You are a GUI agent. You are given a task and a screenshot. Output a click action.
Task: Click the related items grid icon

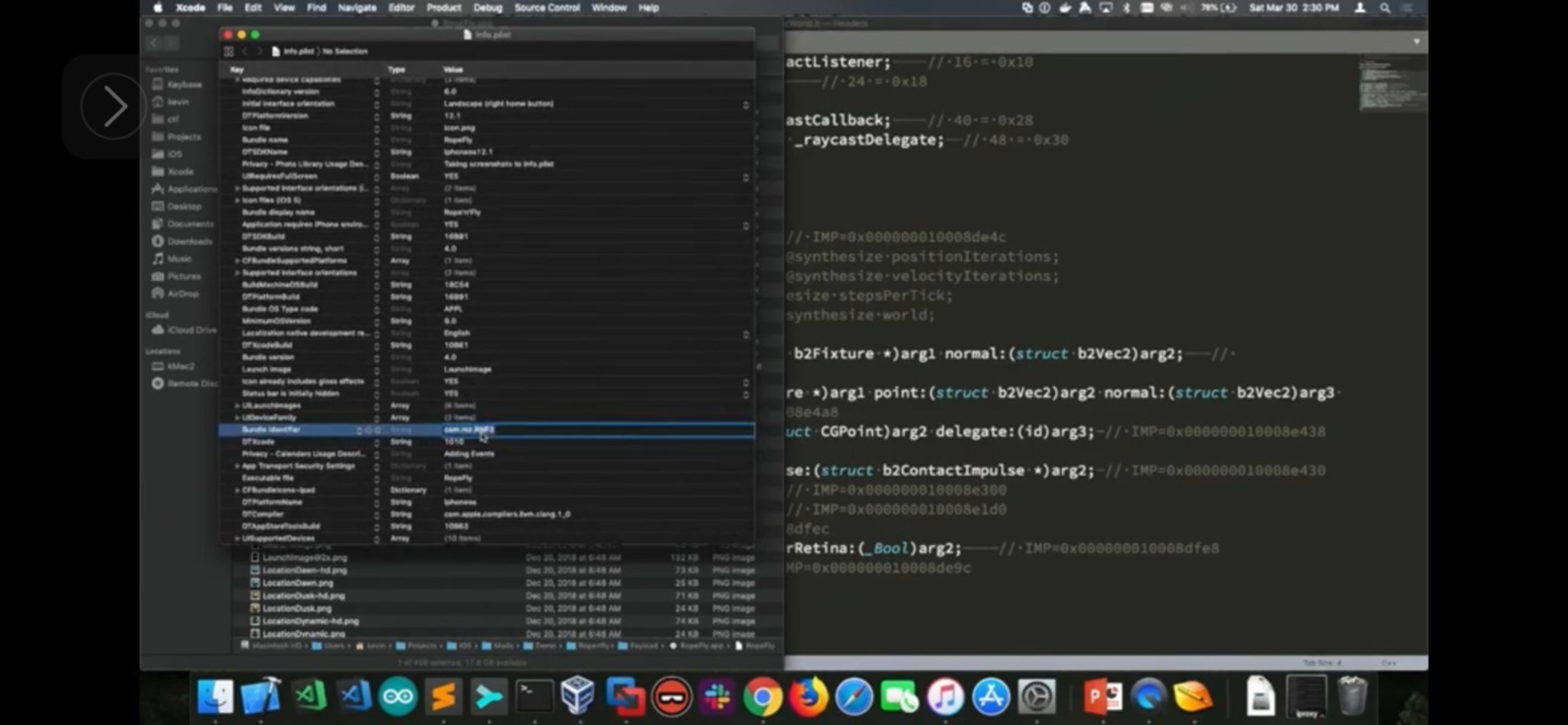coord(228,51)
